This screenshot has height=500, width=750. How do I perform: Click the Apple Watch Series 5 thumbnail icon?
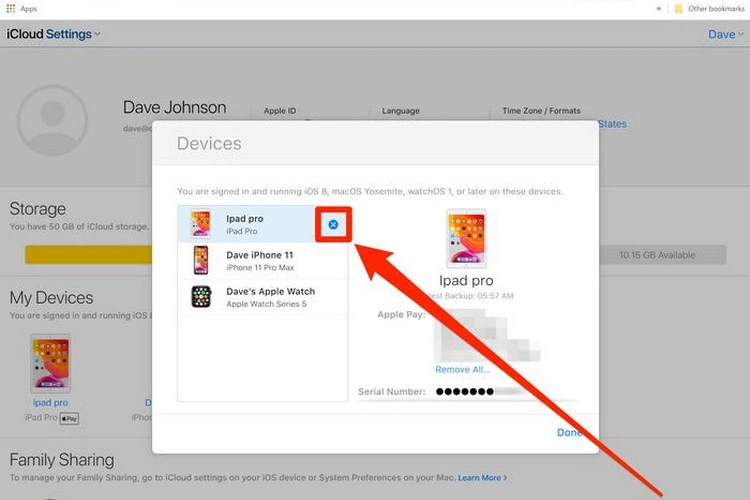(201, 297)
